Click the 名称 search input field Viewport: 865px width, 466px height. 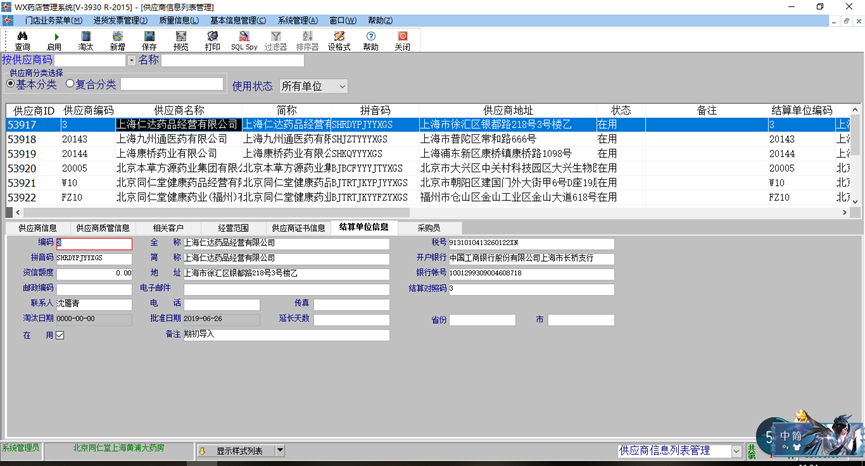point(232,60)
